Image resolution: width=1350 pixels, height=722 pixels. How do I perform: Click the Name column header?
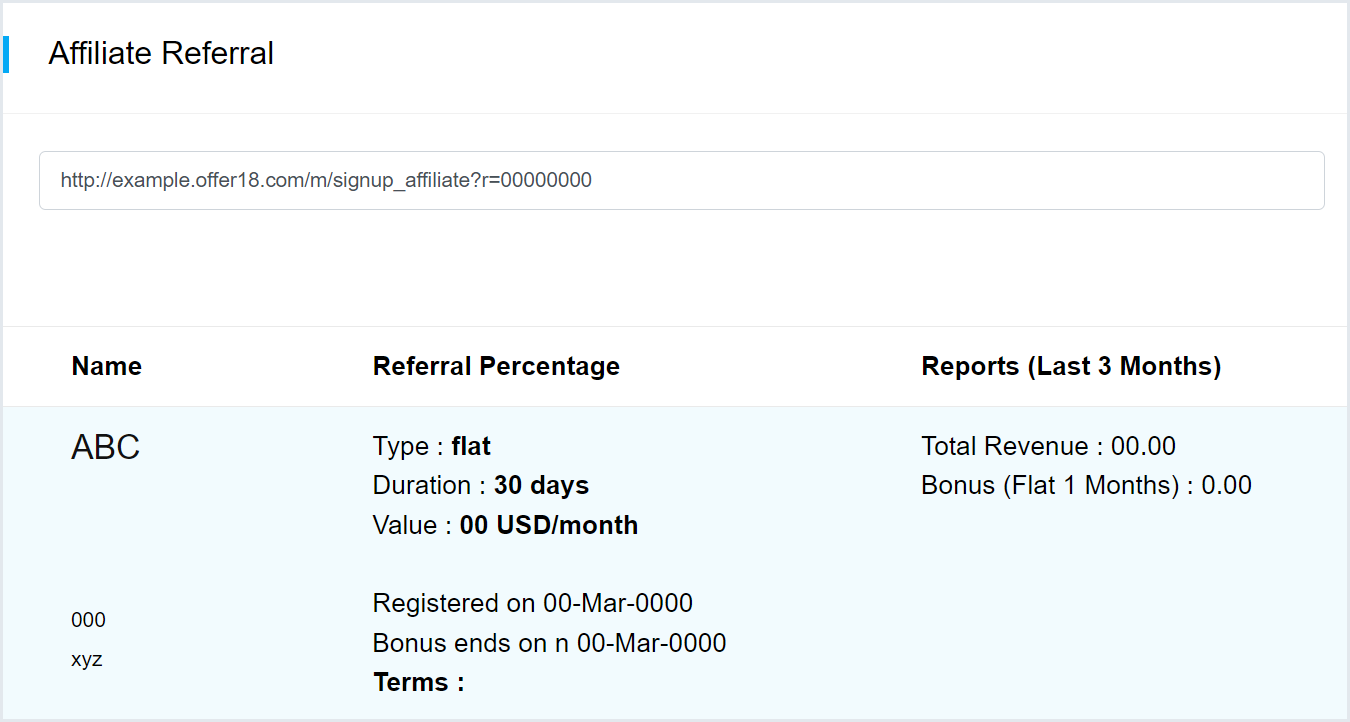tap(106, 367)
